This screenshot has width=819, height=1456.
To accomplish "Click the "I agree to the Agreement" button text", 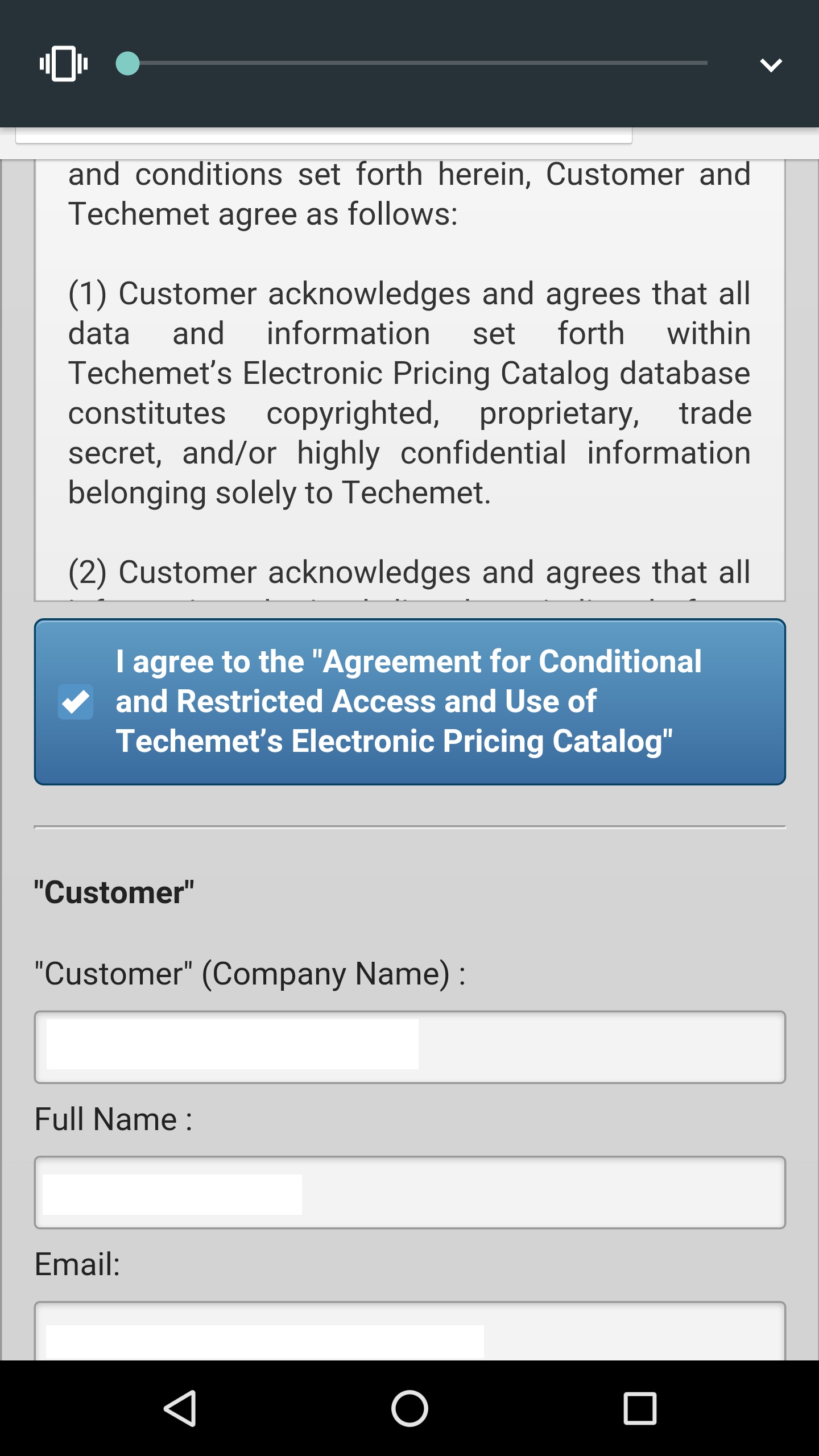I will coord(408,701).
